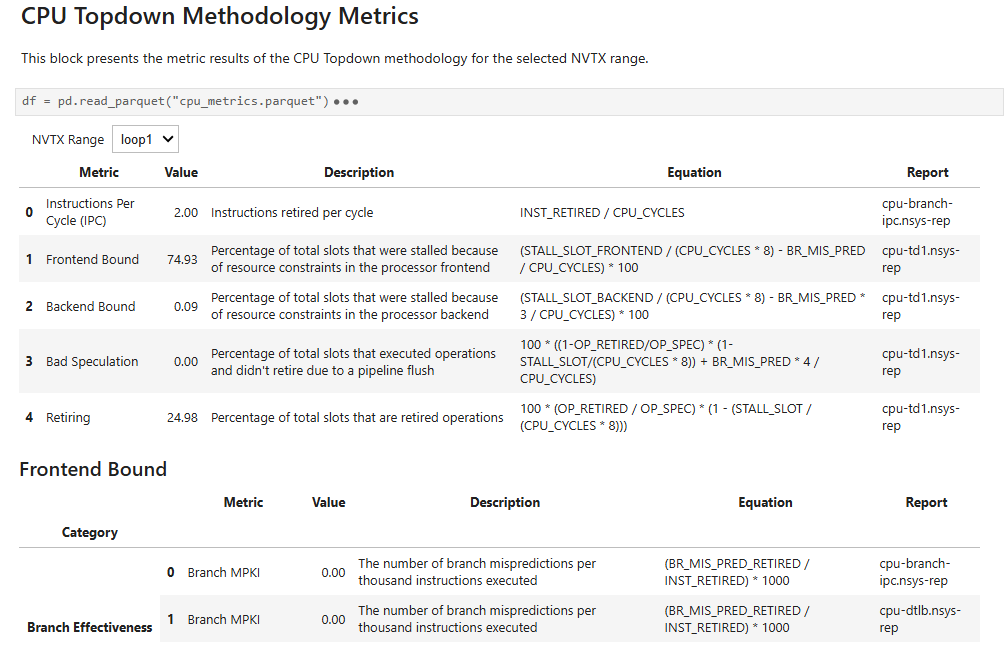Image resolution: width=1006 pixels, height=645 pixels.
Task: Click the Instructions Per Cycle (IPC) metric link
Action: 90,211
